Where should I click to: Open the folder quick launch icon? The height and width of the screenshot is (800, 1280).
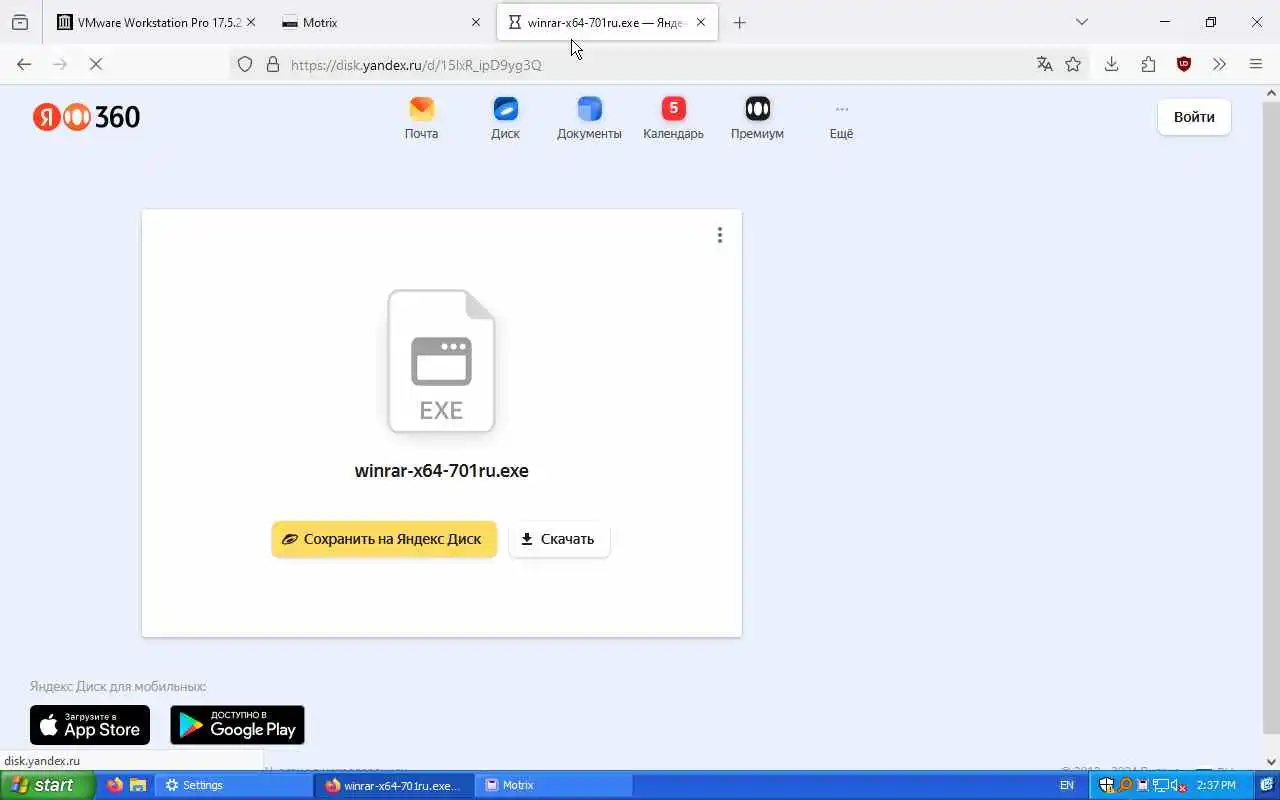138,785
